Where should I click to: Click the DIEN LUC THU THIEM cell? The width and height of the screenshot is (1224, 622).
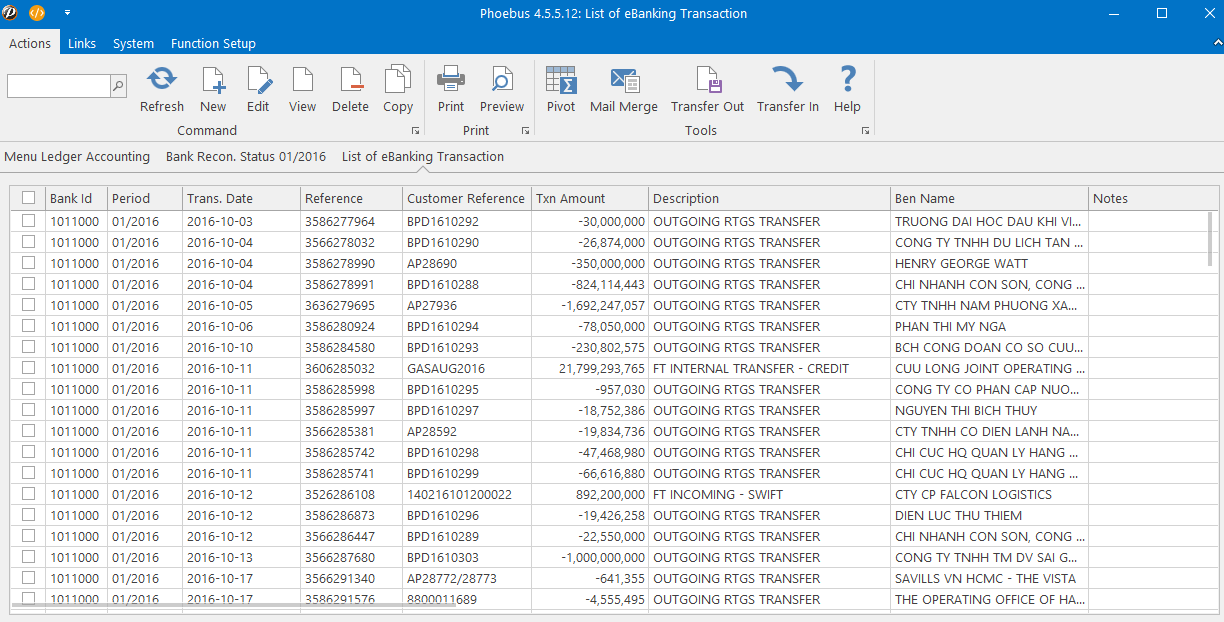tap(989, 515)
